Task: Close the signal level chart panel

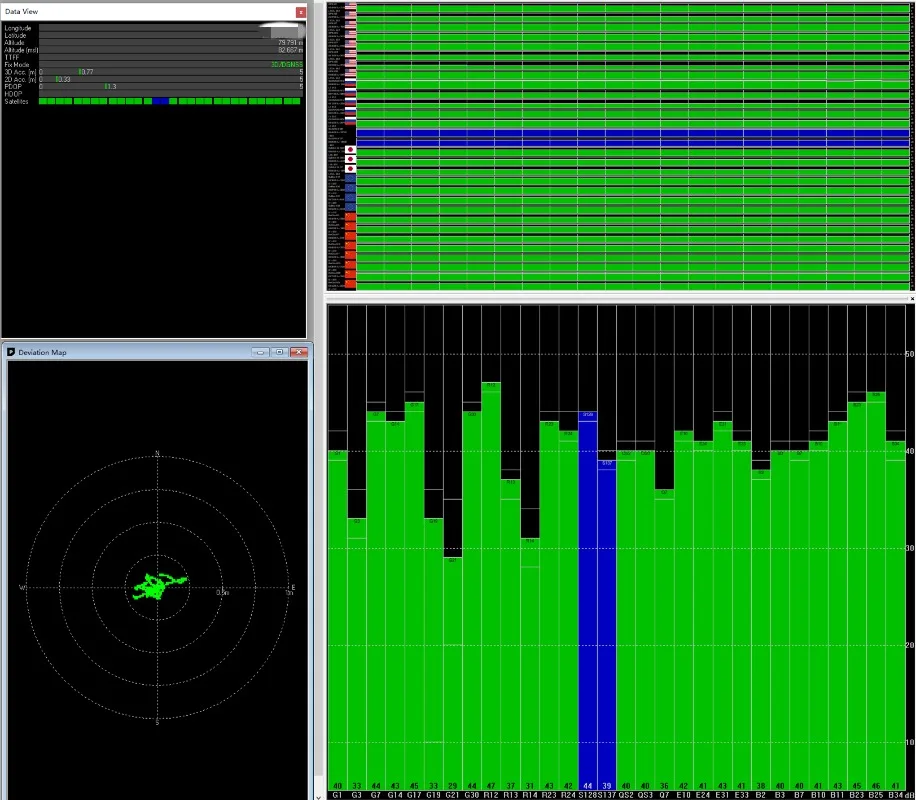Action: 911,299
